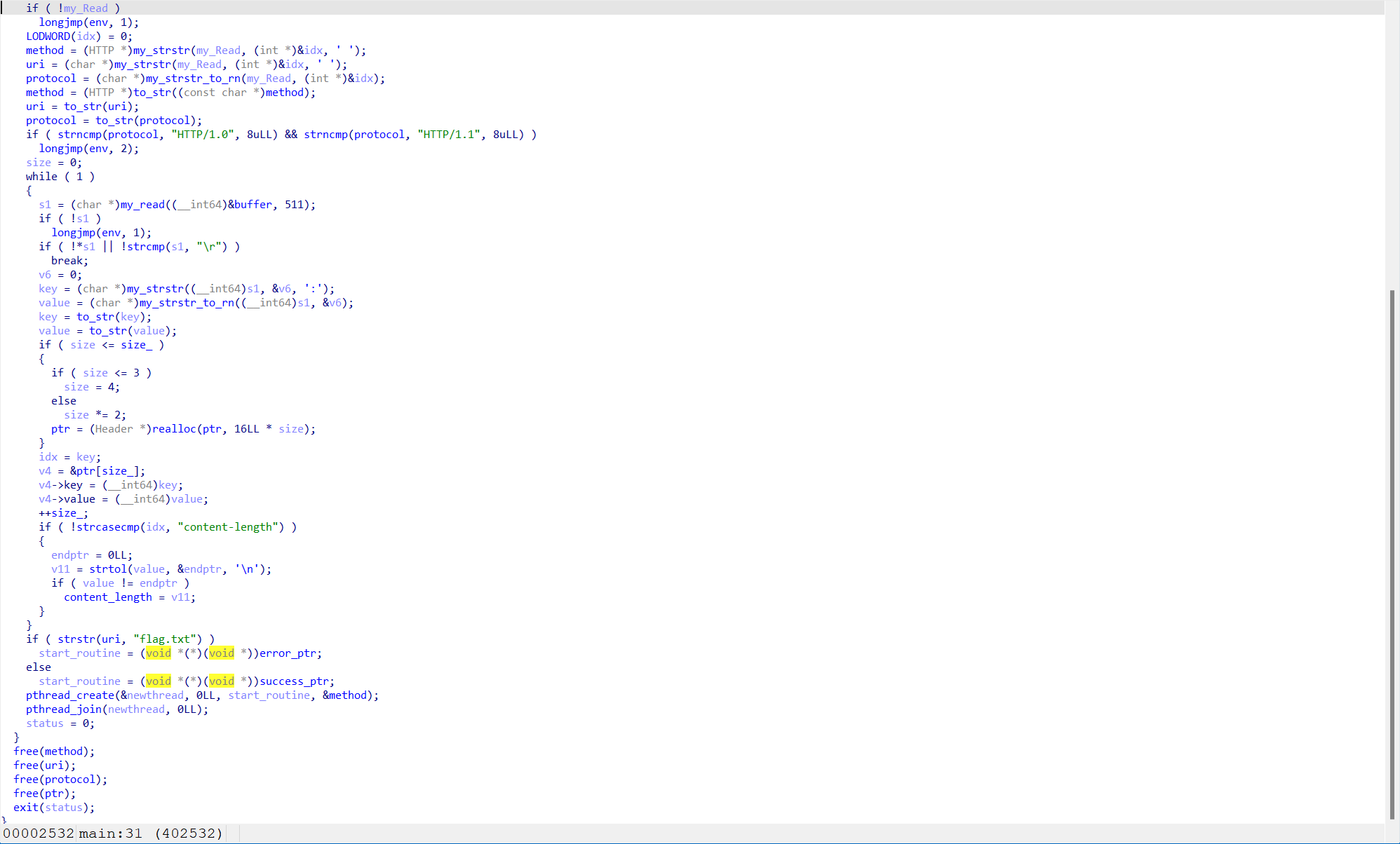Click the free(method) statement
Image resolution: width=1400 pixels, height=844 pixels.
54,751
